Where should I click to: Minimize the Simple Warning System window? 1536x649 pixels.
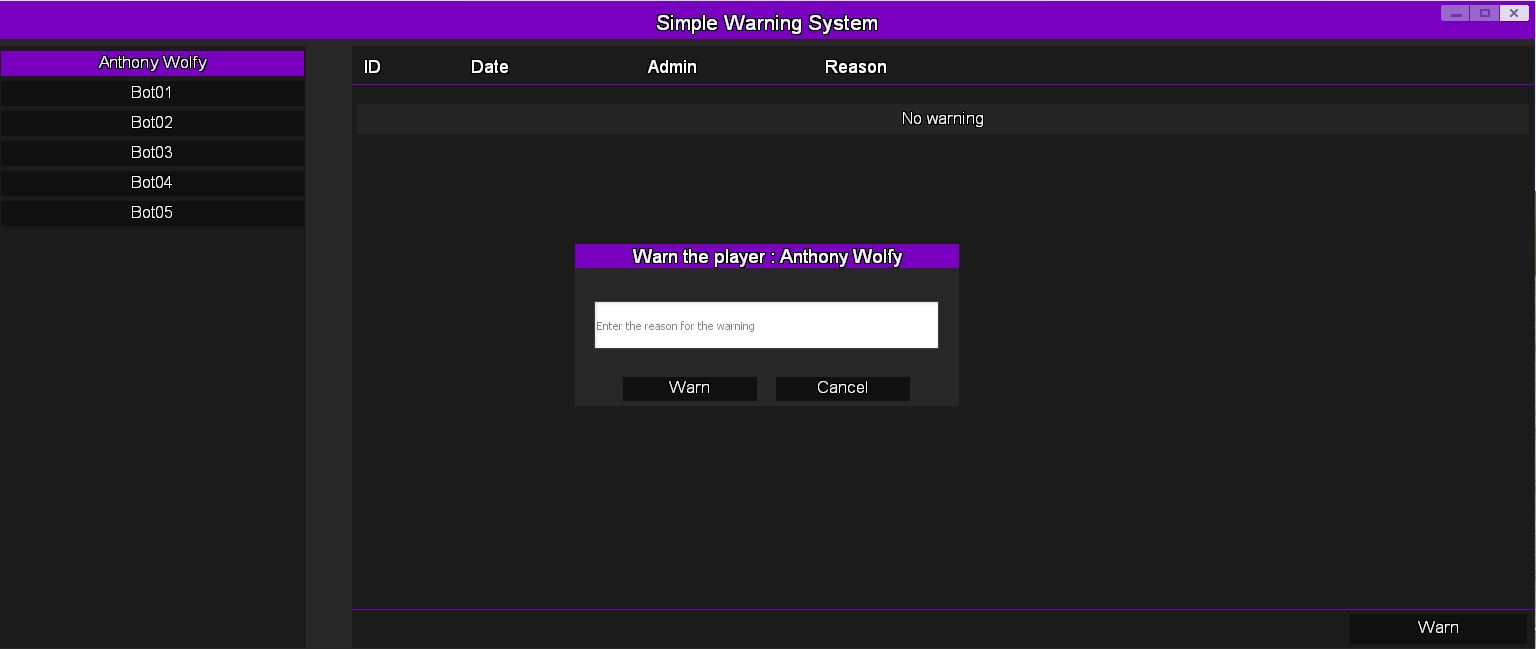(1455, 12)
